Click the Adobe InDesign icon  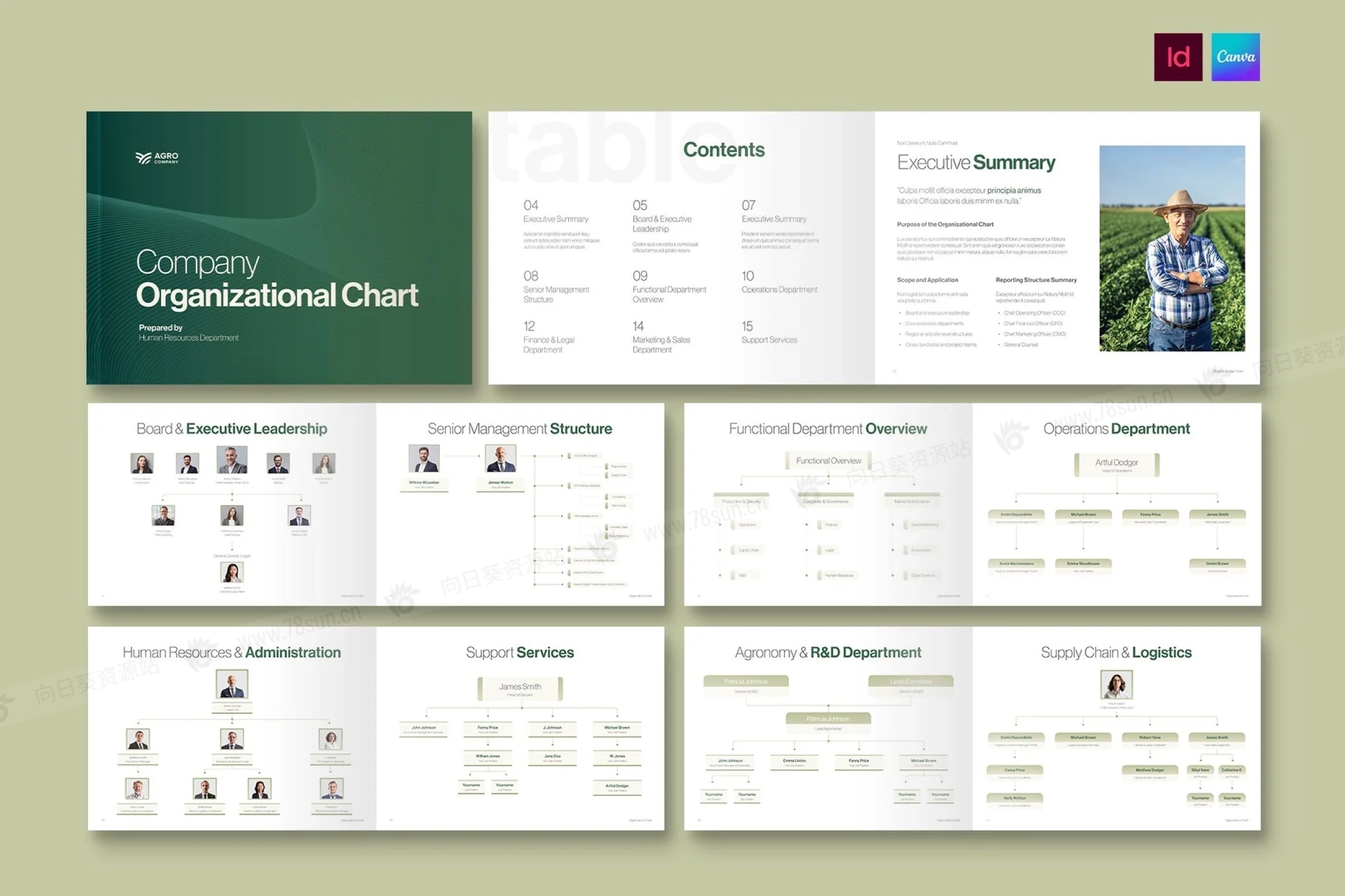click(1177, 57)
